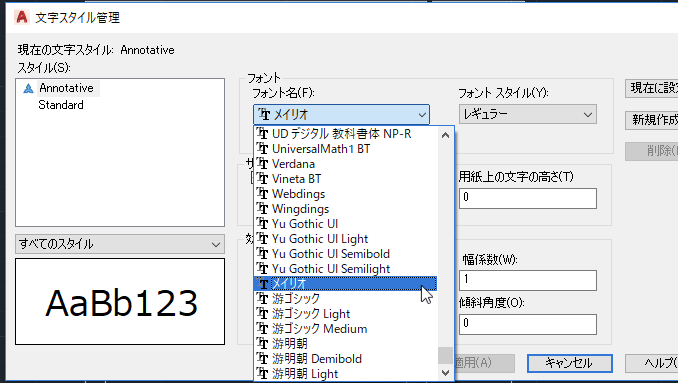
Task: Select 游ゴシック font
Action: (345, 299)
